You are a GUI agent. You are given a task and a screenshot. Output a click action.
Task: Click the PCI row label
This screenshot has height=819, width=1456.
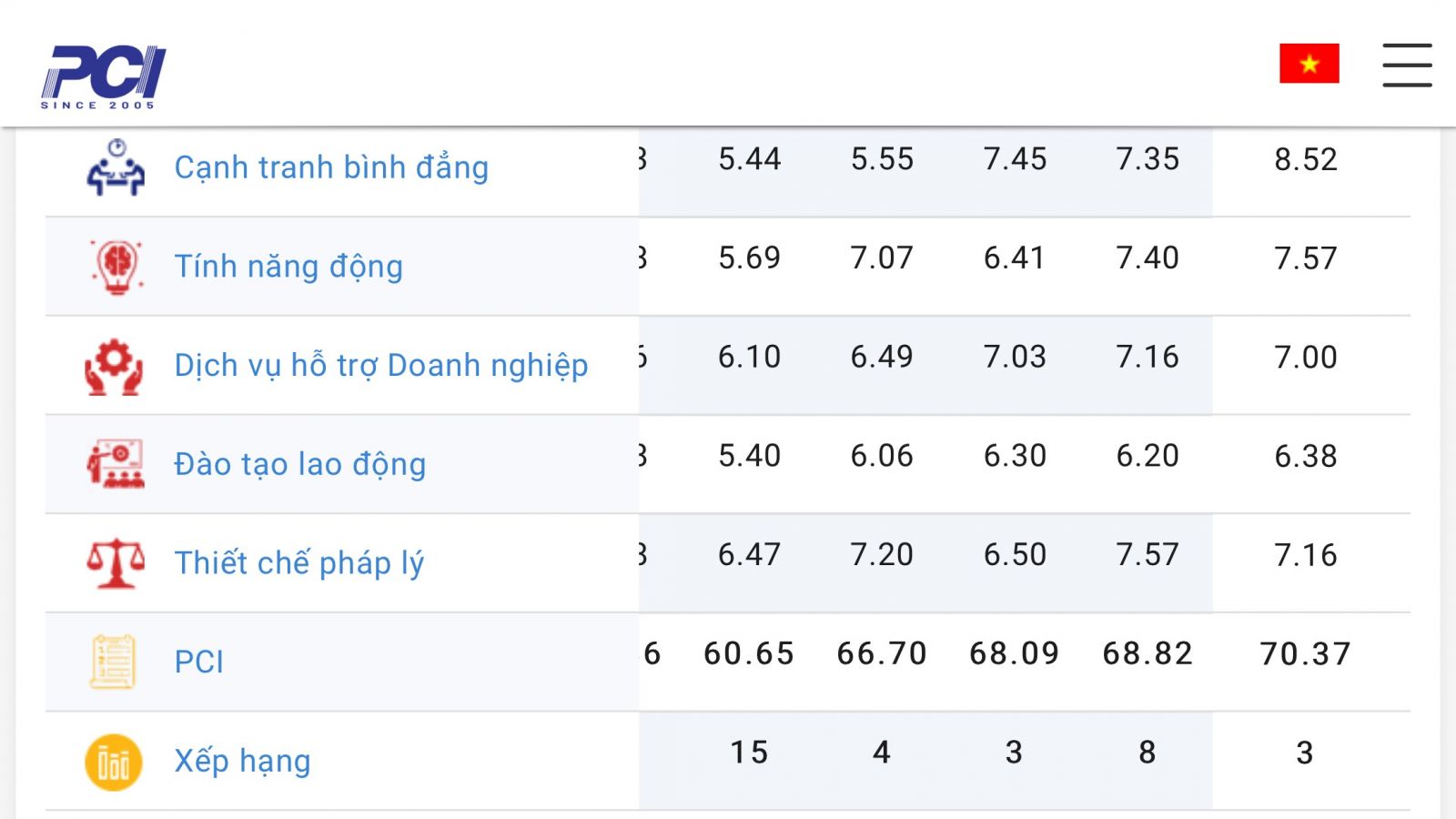[x=198, y=662]
